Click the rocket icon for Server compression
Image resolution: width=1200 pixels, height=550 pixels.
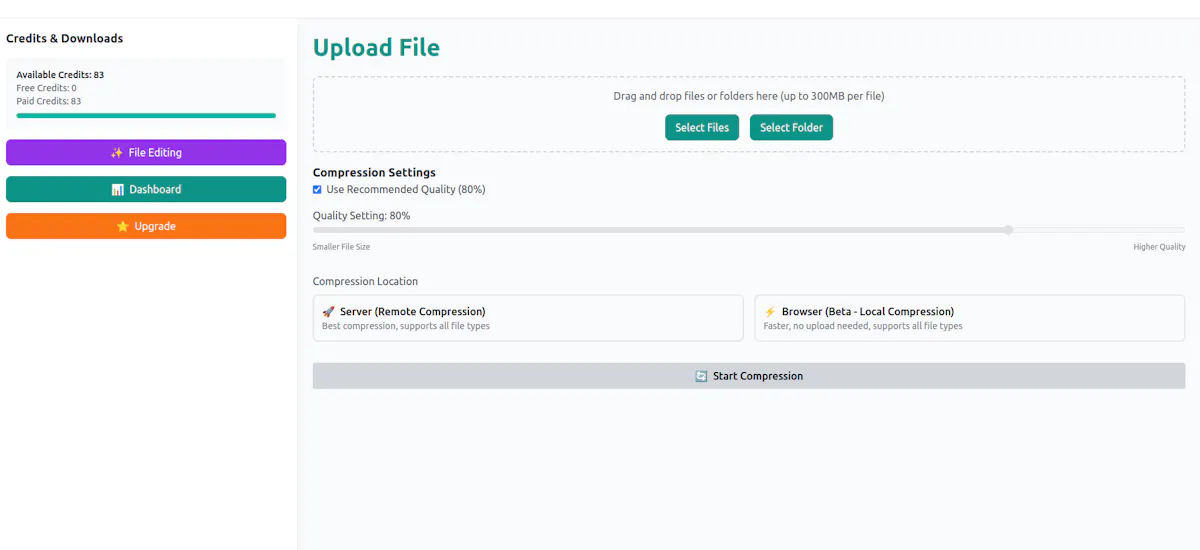(328, 312)
